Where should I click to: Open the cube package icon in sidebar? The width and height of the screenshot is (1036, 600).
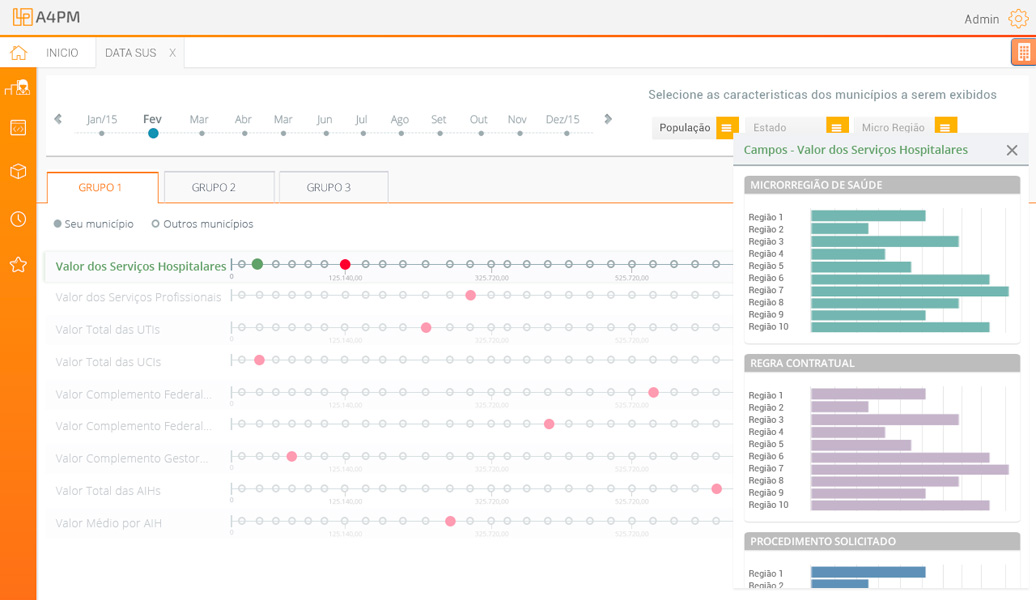(x=18, y=172)
